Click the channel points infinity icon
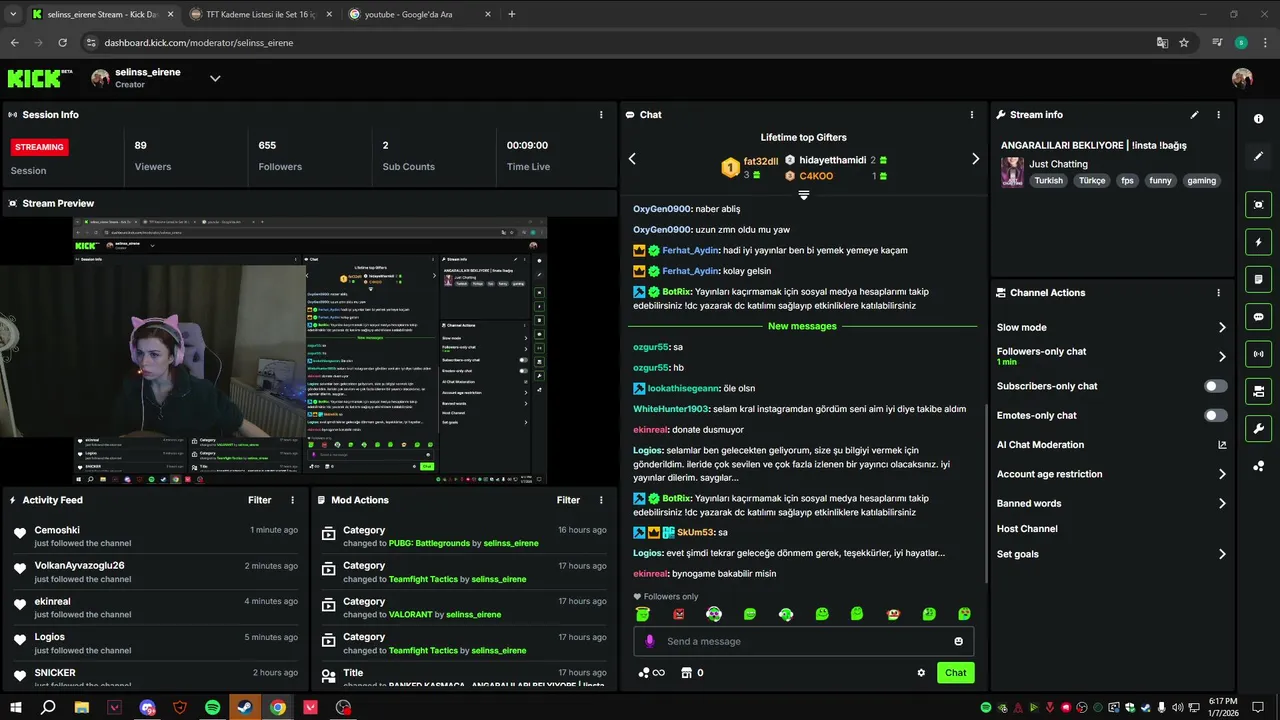 652,673
